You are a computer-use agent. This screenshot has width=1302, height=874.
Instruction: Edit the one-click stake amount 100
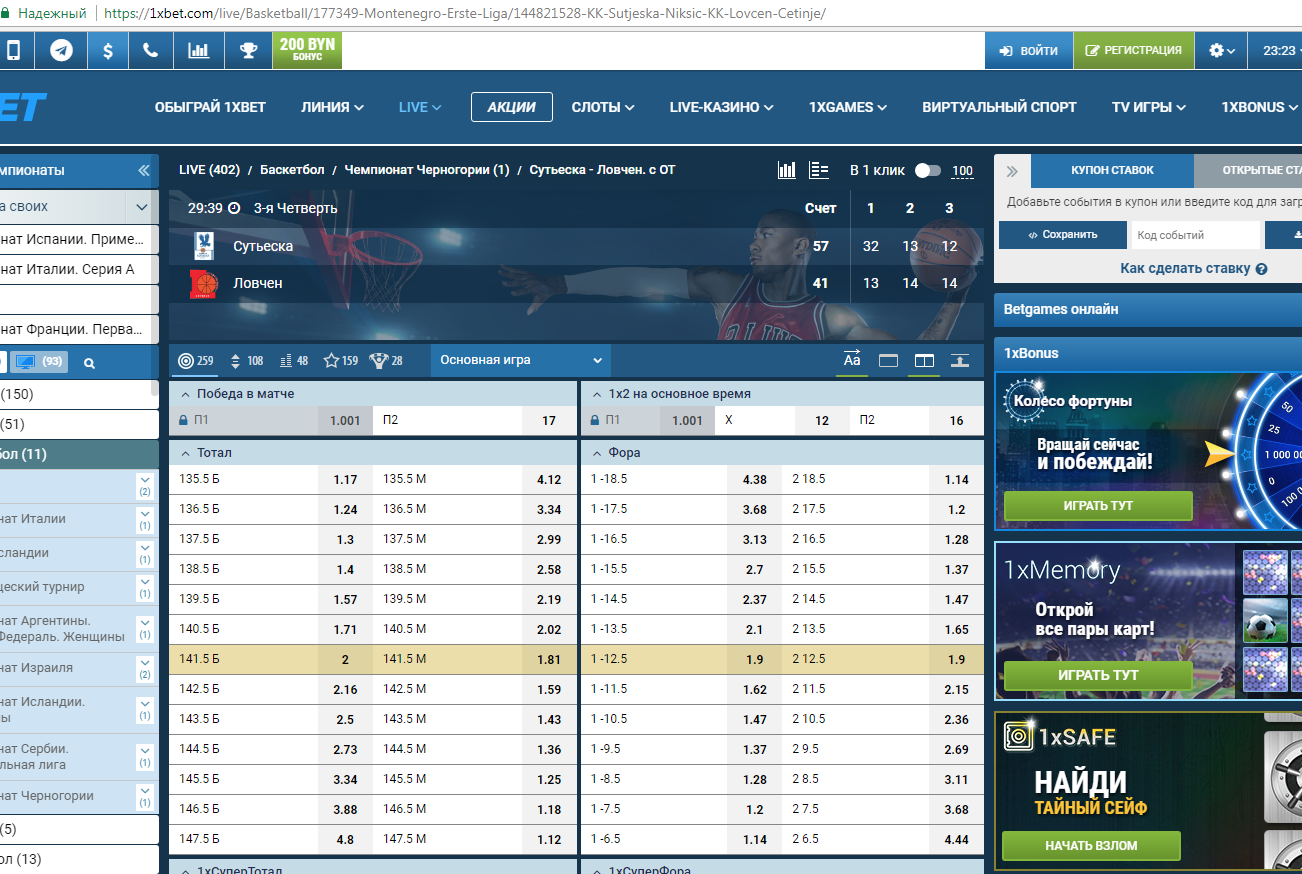click(962, 171)
